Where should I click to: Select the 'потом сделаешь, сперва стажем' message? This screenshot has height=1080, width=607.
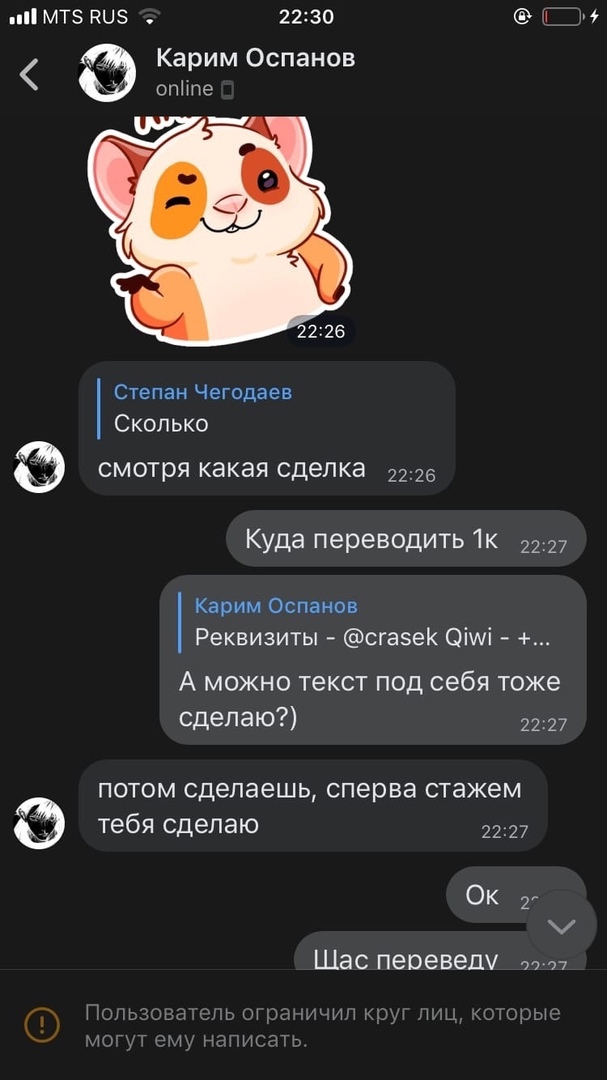pos(313,806)
